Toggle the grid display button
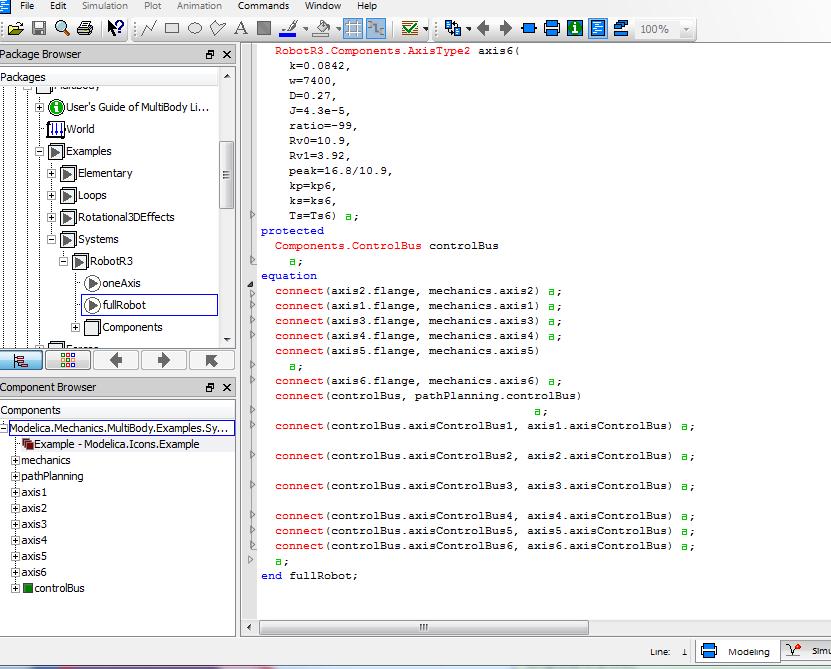Image resolution: width=831 pixels, height=669 pixels. [x=353, y=28]
